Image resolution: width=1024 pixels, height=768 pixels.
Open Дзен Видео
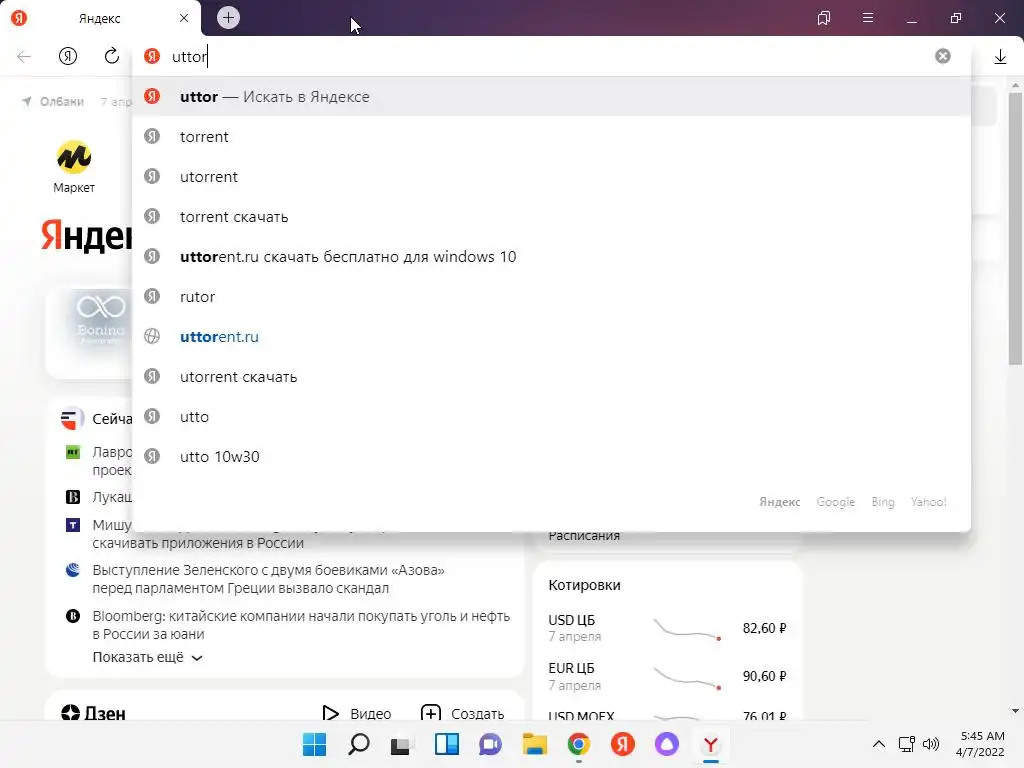click(357, 713)
